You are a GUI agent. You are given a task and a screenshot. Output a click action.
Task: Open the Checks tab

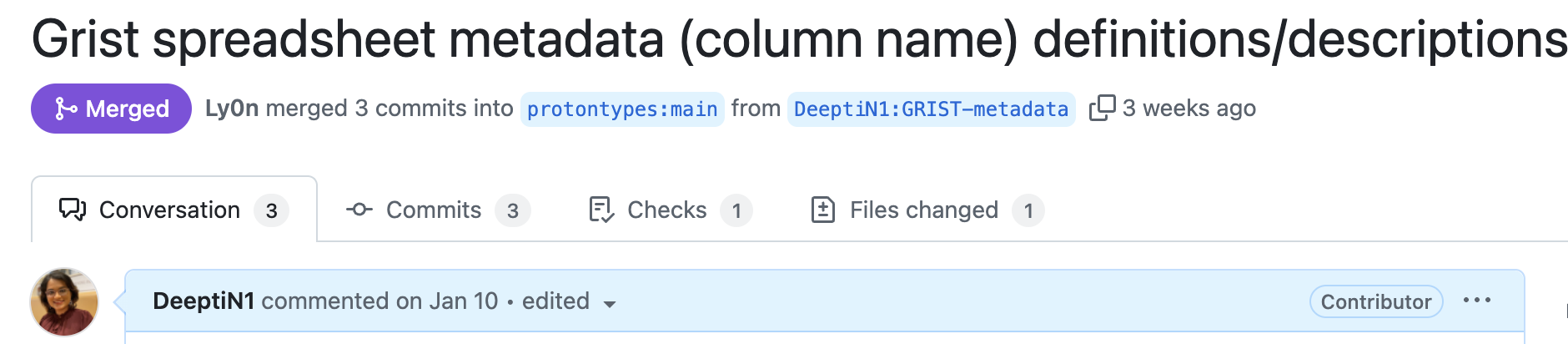point(670,210)
